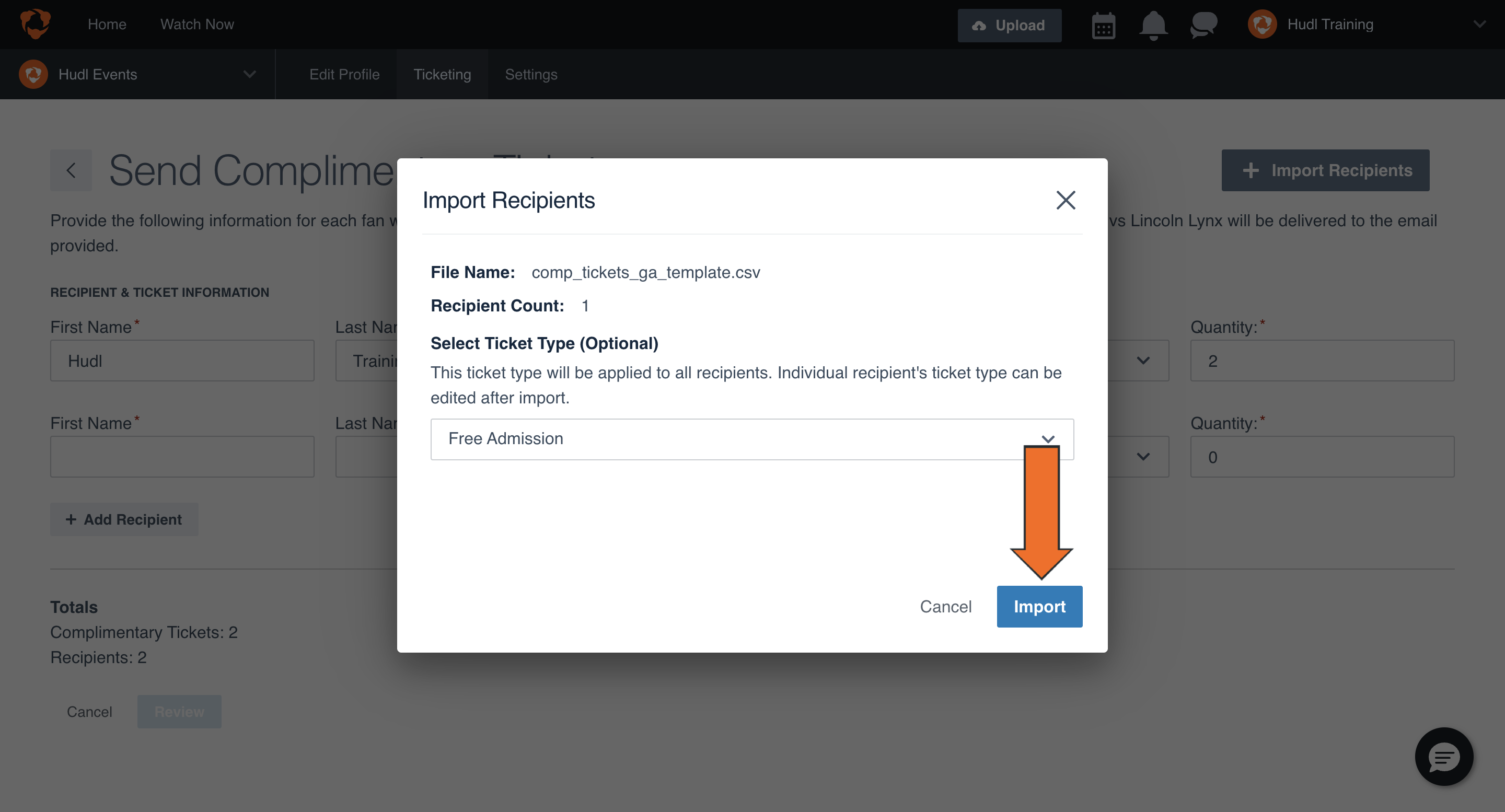Screen dimensions: 1505x812
Task: Open first recipient's ticket type dropdown chevron
Action: [x=1143, y=361]
